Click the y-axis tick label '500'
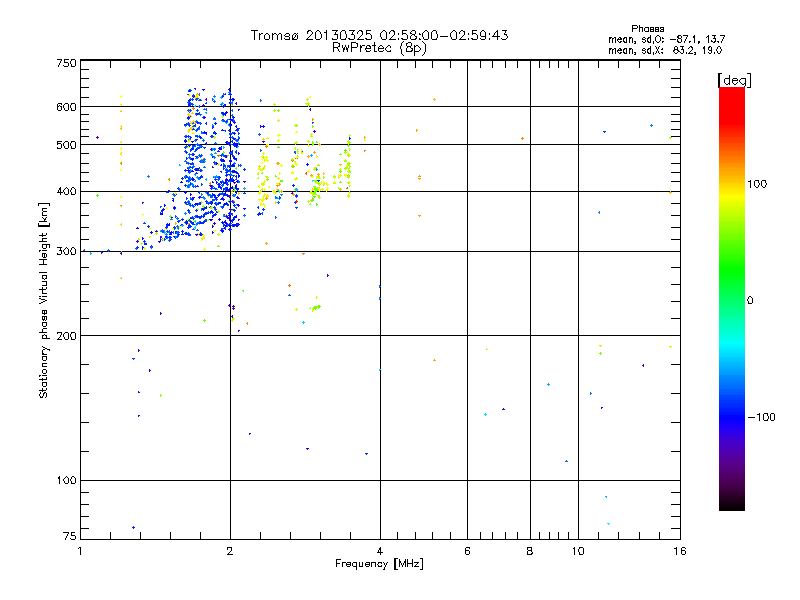The height and width of the screenshot is (600, 800). tap(66, 145)
